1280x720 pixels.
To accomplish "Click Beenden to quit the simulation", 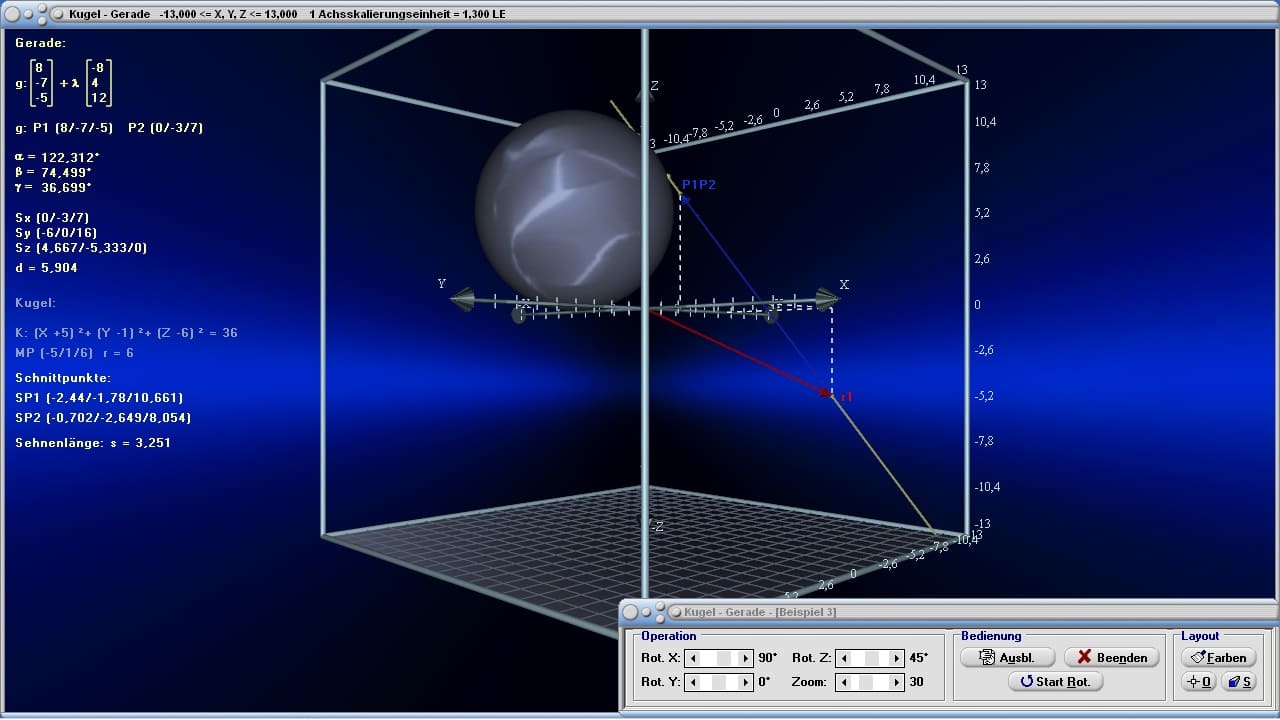I will 1112,657.
